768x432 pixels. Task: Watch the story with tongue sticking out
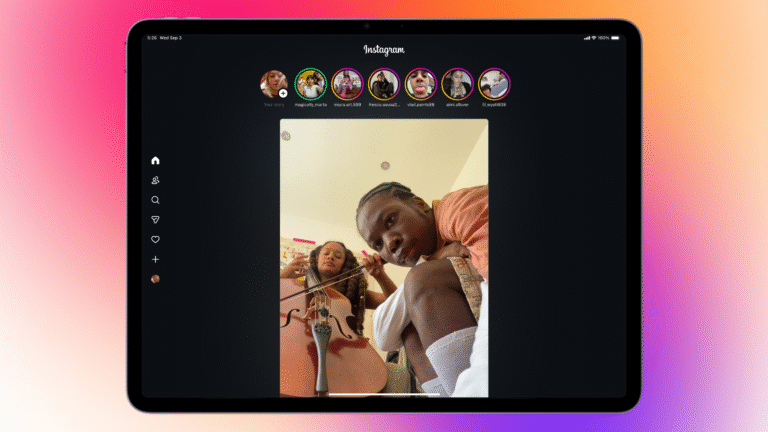tap(421, 83)
